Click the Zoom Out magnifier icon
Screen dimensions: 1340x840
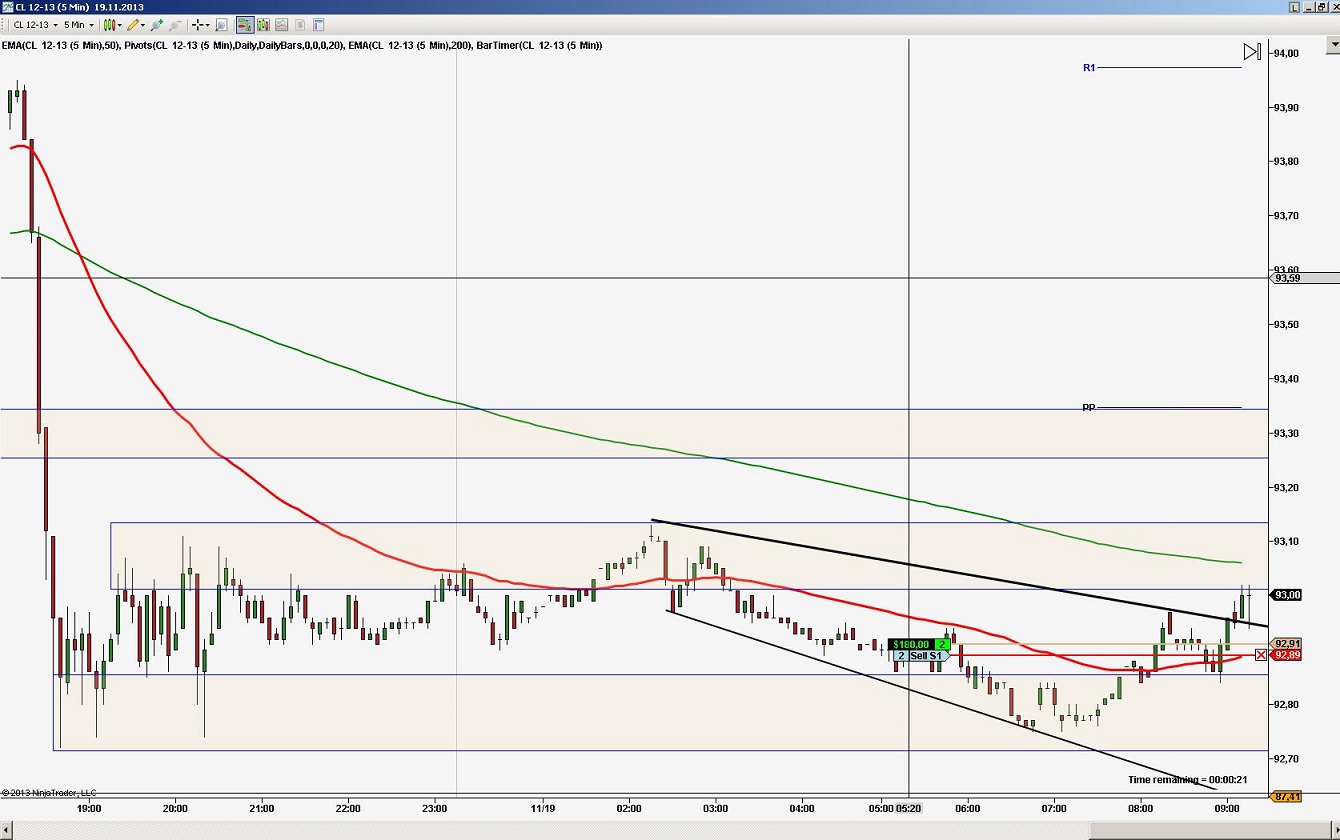pyautogui.click(x=174, y=25)
